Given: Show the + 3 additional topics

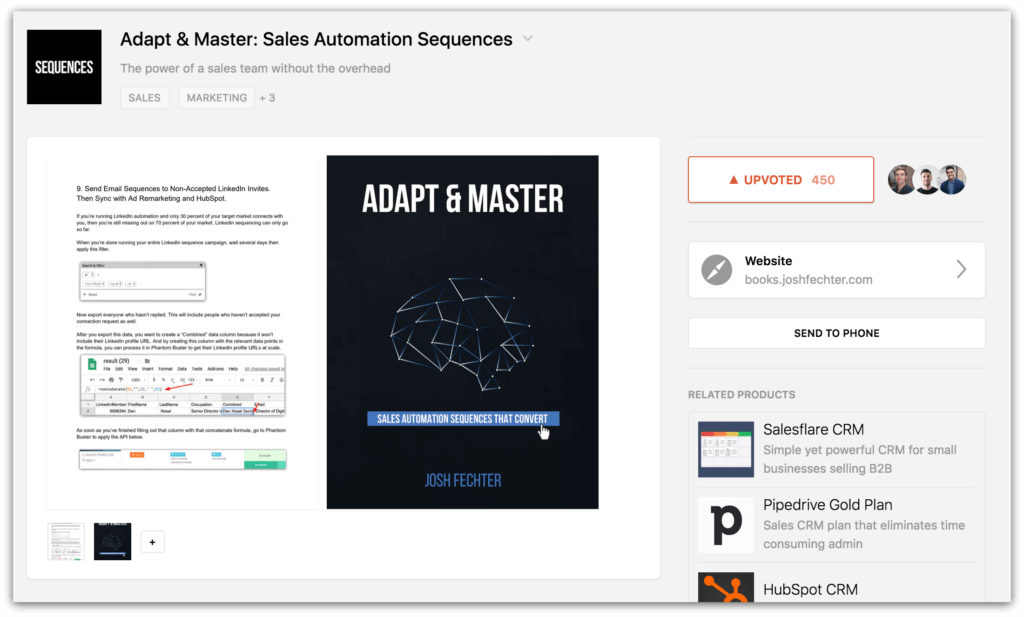Looking at the screenshot, I should point(267,98).
